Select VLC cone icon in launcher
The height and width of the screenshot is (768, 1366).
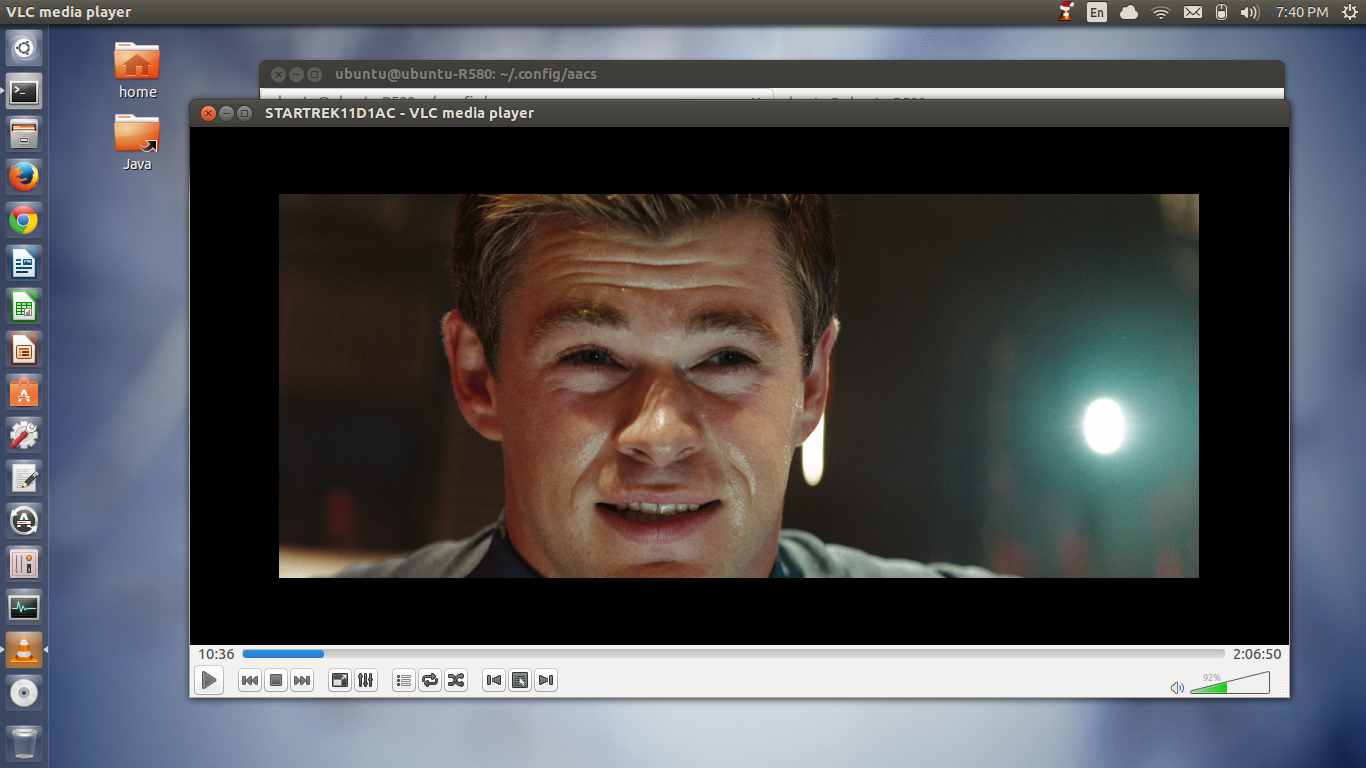click(x=24, y=650)
